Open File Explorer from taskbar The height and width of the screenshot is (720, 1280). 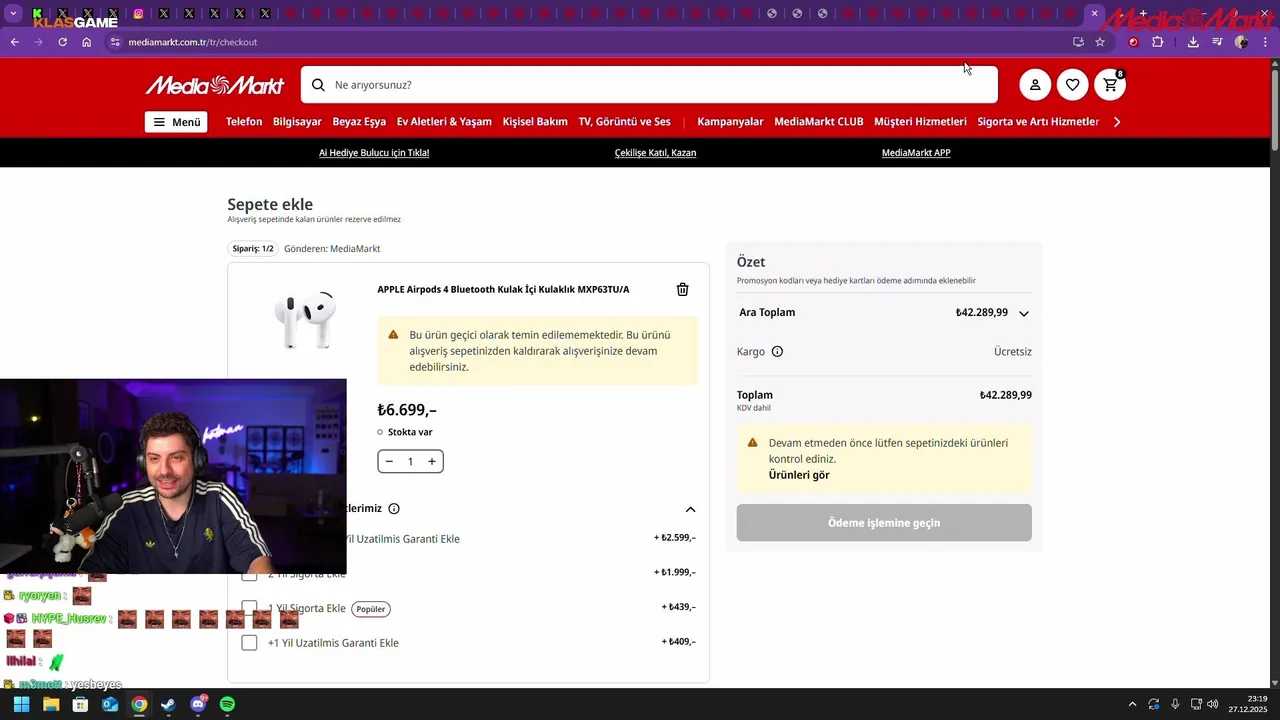(x=51, y=704)
